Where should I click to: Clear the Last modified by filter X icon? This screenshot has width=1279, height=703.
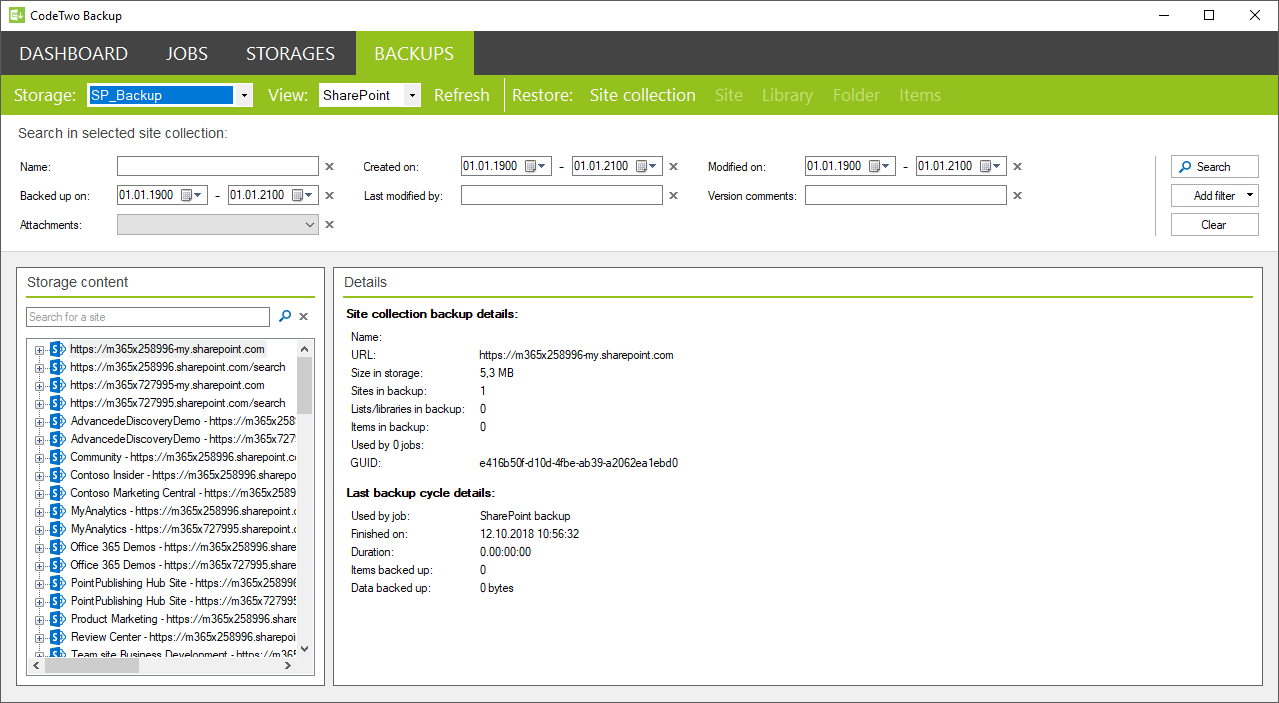pos(673,196)
